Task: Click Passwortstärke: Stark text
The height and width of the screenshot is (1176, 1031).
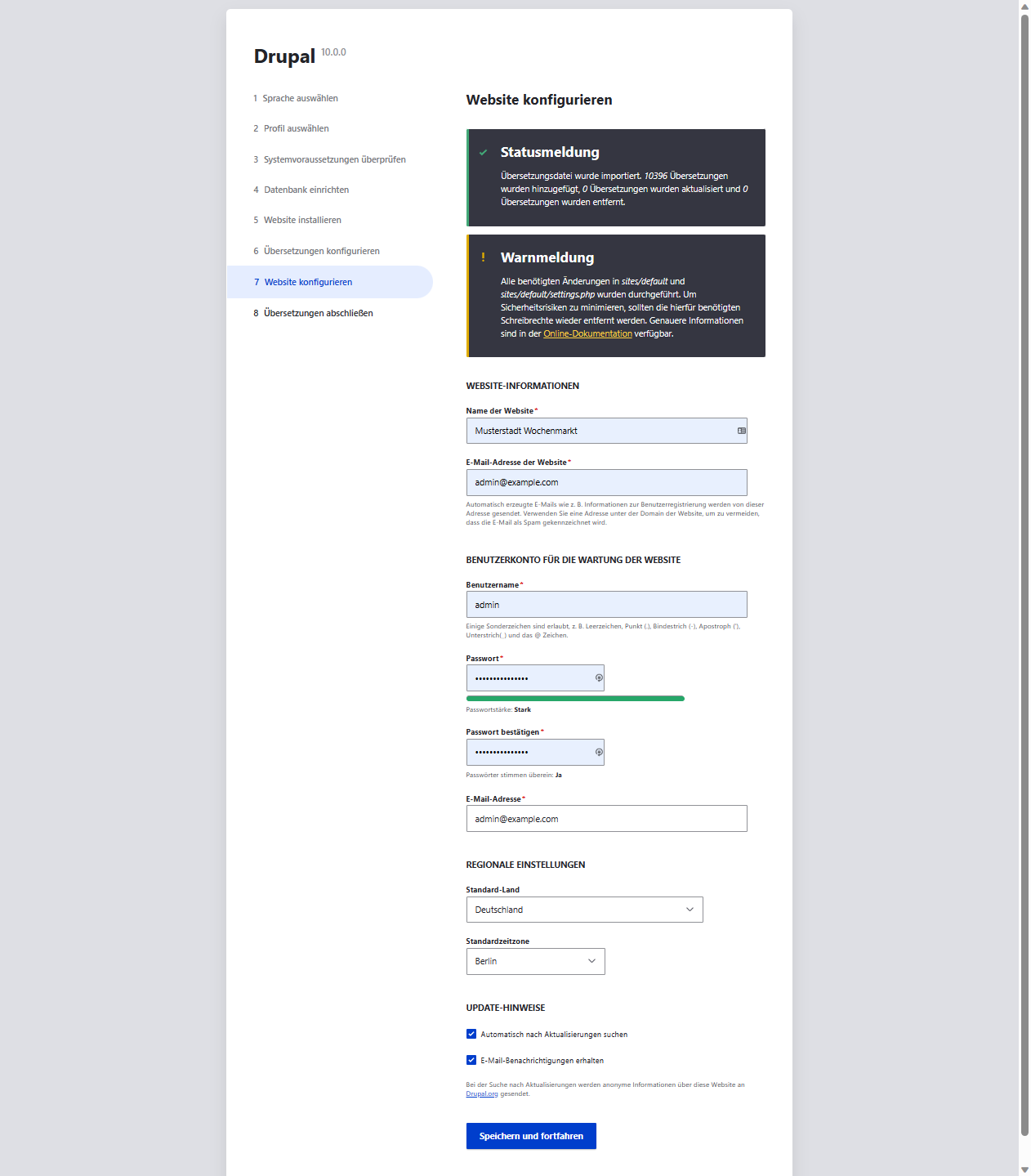Action: [x=498, y=709]
